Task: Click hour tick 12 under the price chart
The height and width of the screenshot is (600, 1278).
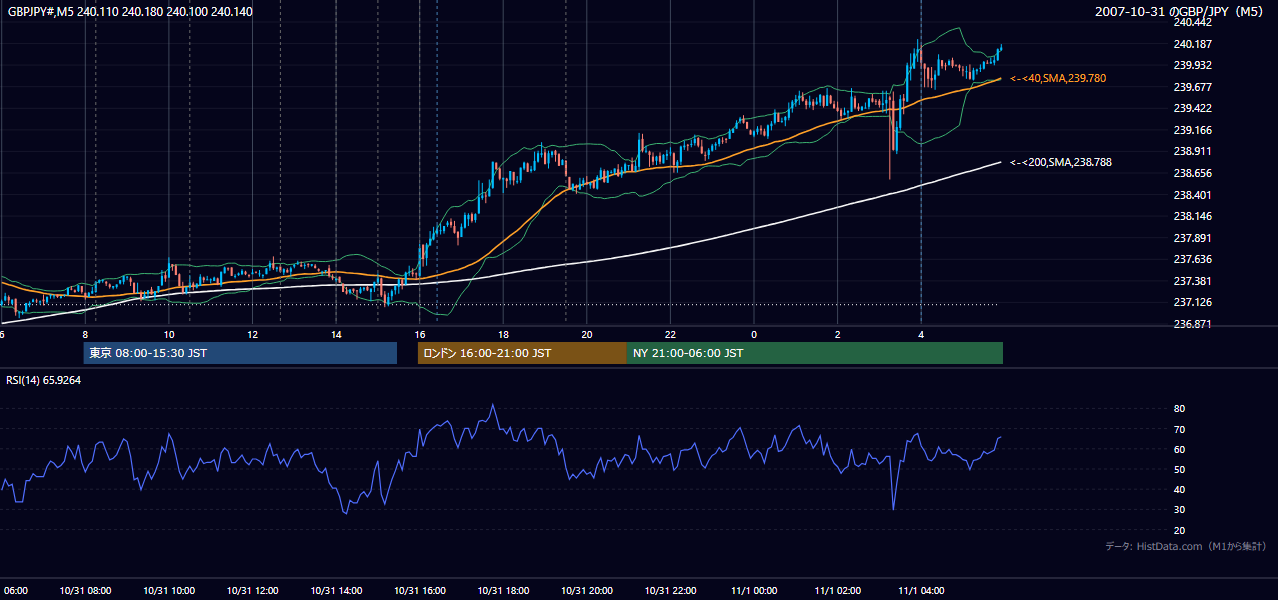Action: (253, 334)
